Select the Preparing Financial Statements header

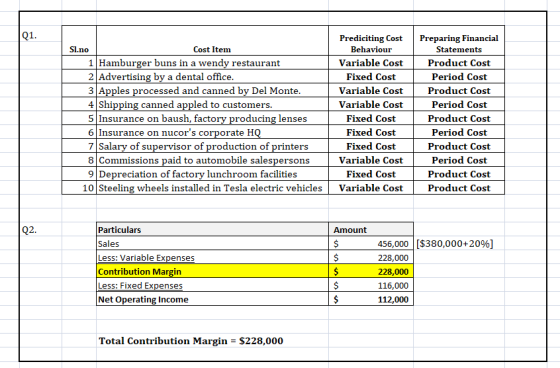tap(459, 41)
